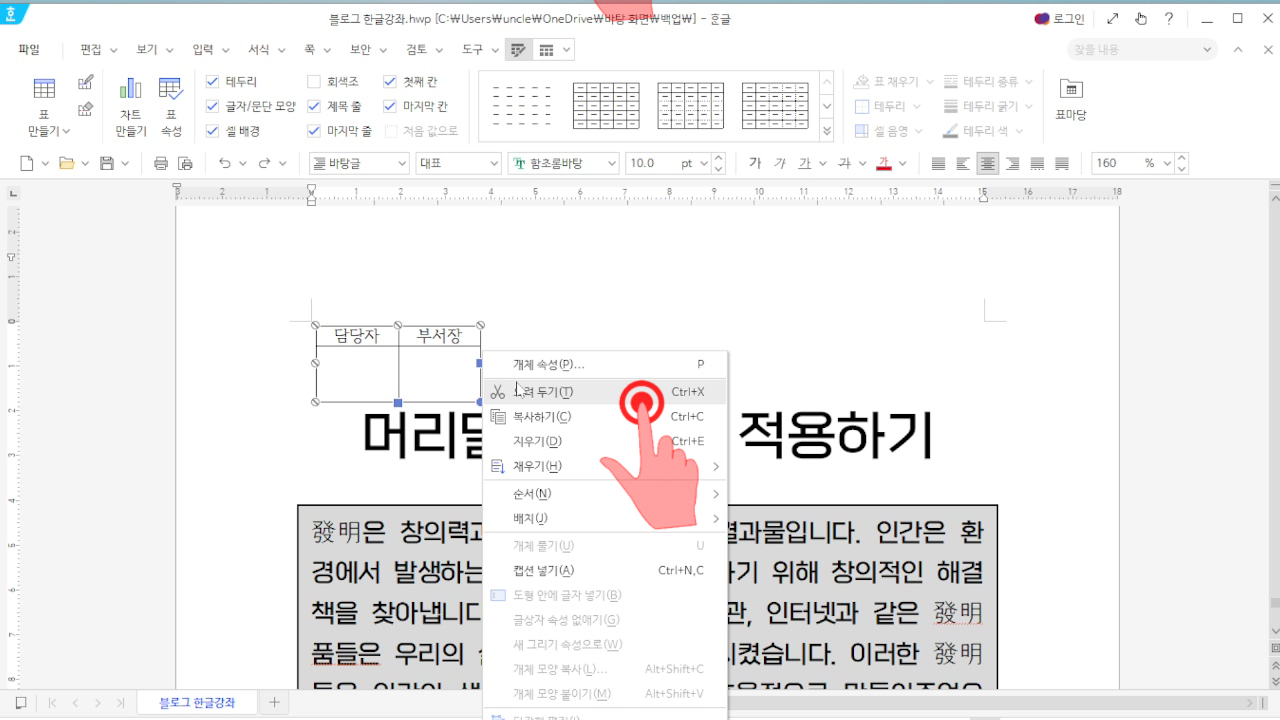Toggle 제목 줄 checkbox

coord(314,106)
